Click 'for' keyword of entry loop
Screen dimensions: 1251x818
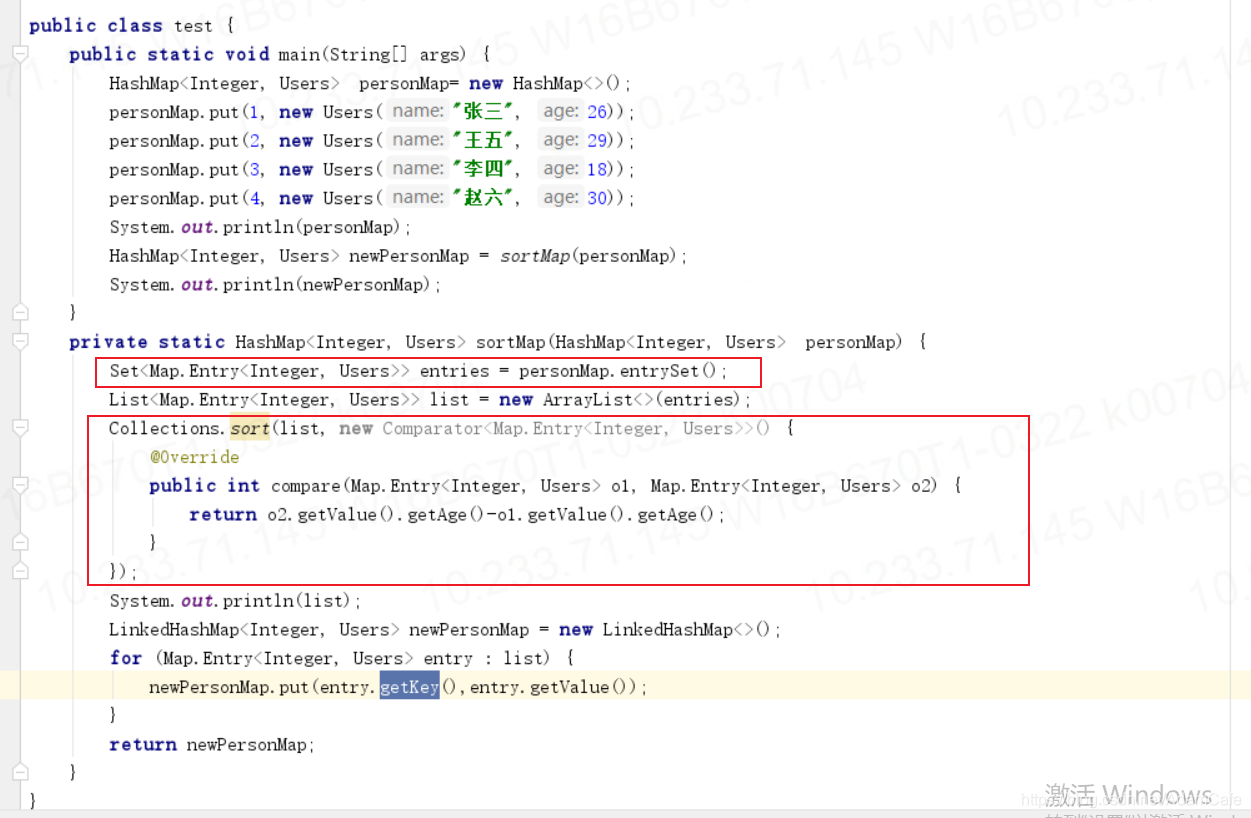point(126,658)
